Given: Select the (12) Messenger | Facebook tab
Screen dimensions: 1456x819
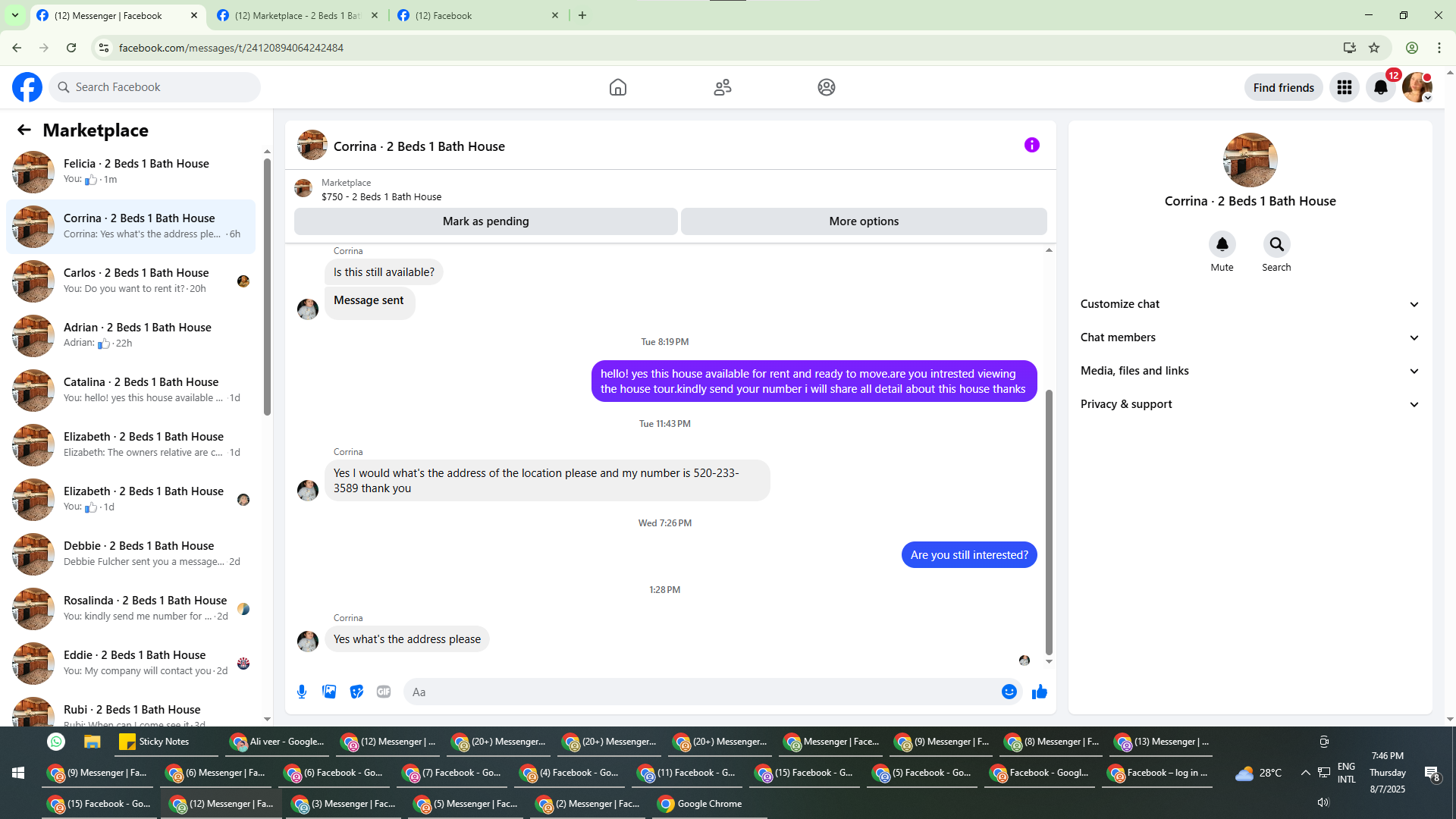Looking at the screenshot, I should [118, 15].
